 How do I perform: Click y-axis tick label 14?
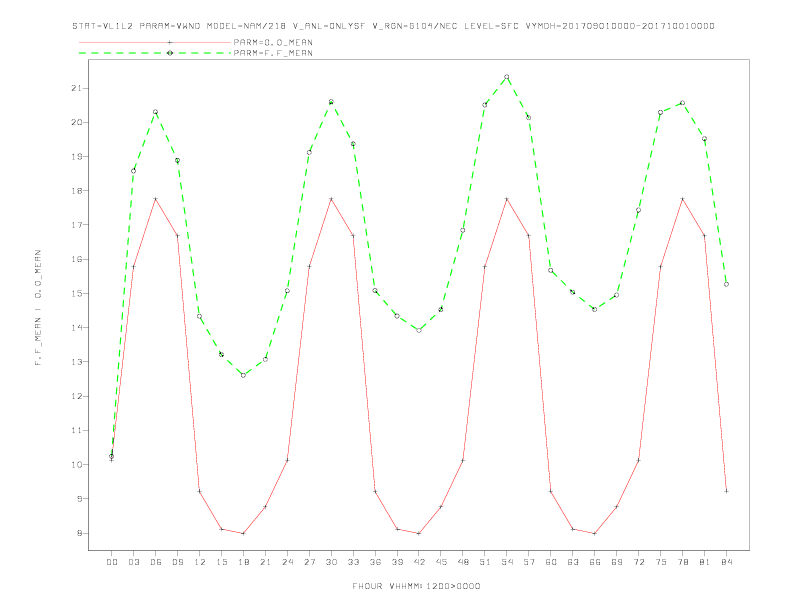pos(76,328)
